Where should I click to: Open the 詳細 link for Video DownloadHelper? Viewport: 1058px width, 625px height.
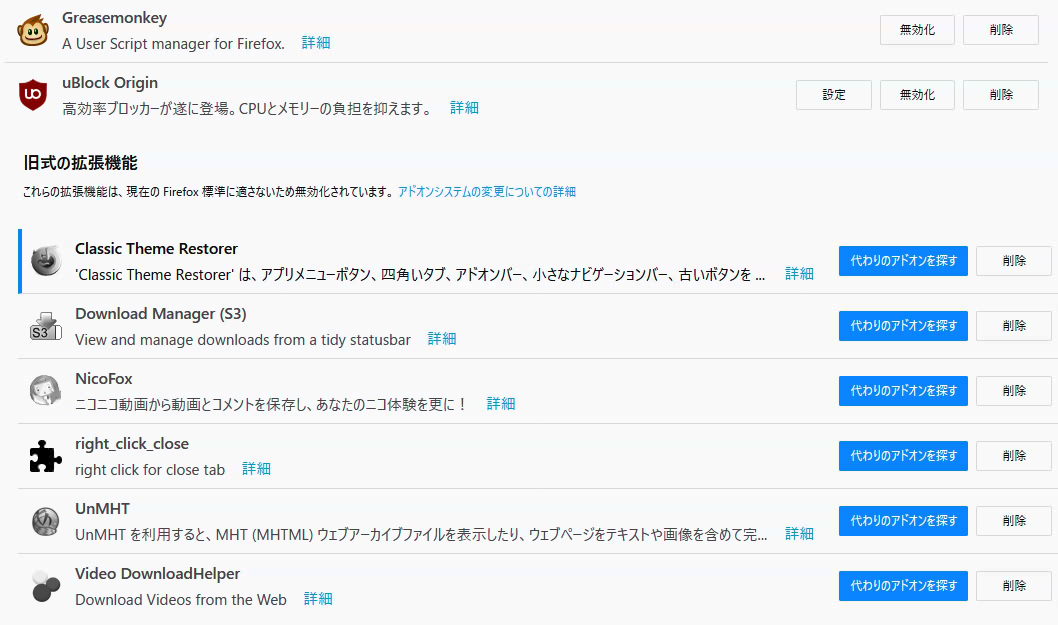[318, 599]
